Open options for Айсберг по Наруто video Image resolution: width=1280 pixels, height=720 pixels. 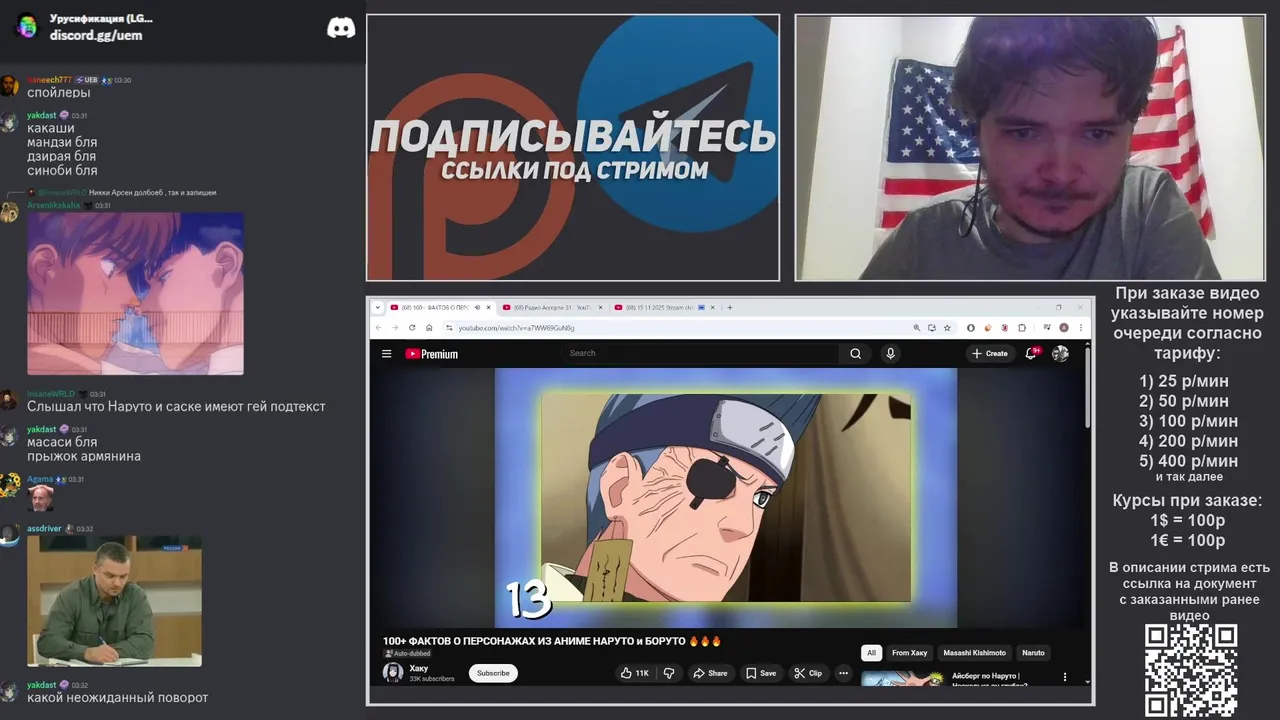point(1064,677)
